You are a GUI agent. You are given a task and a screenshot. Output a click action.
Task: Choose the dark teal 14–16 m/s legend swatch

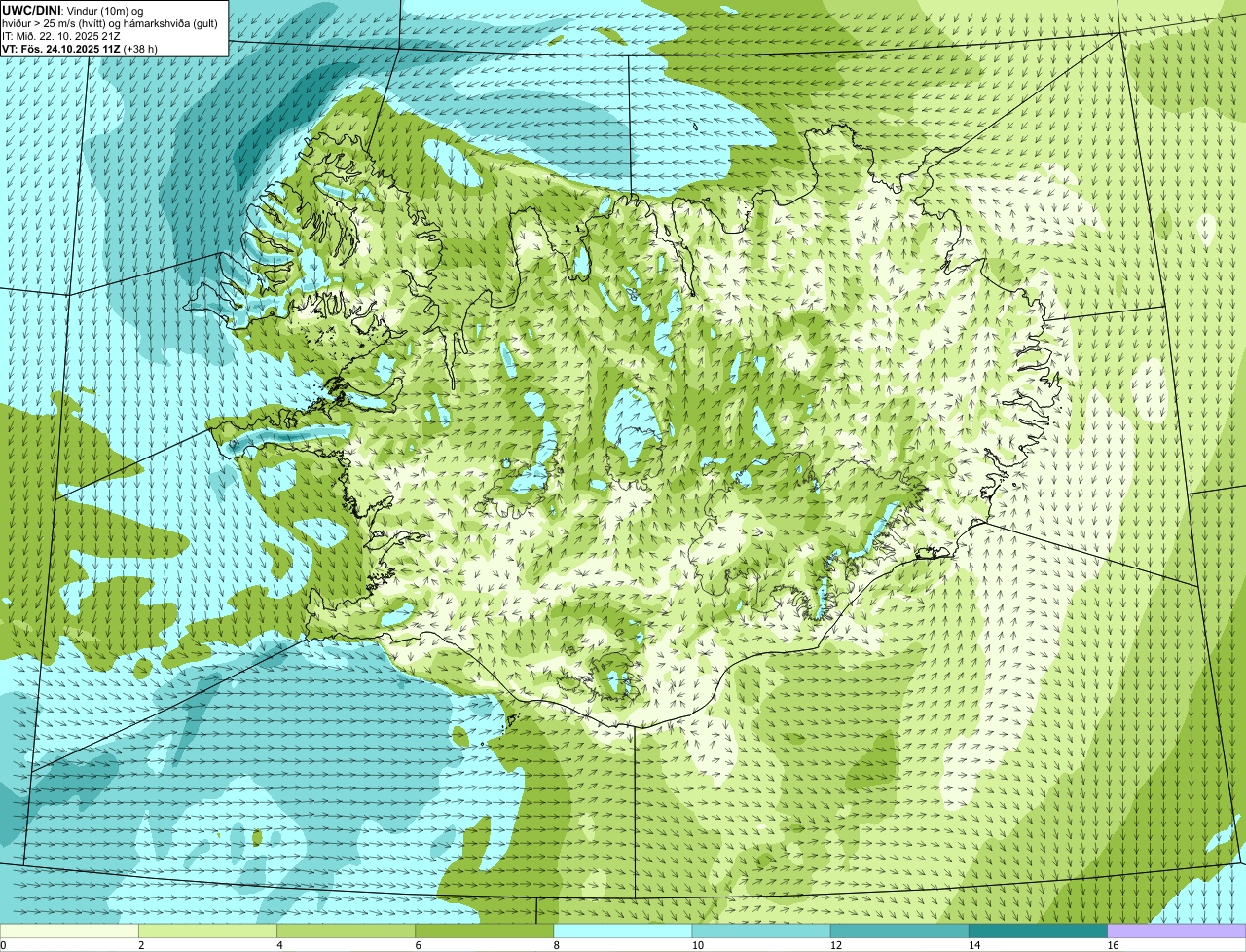click(1039, 931)
